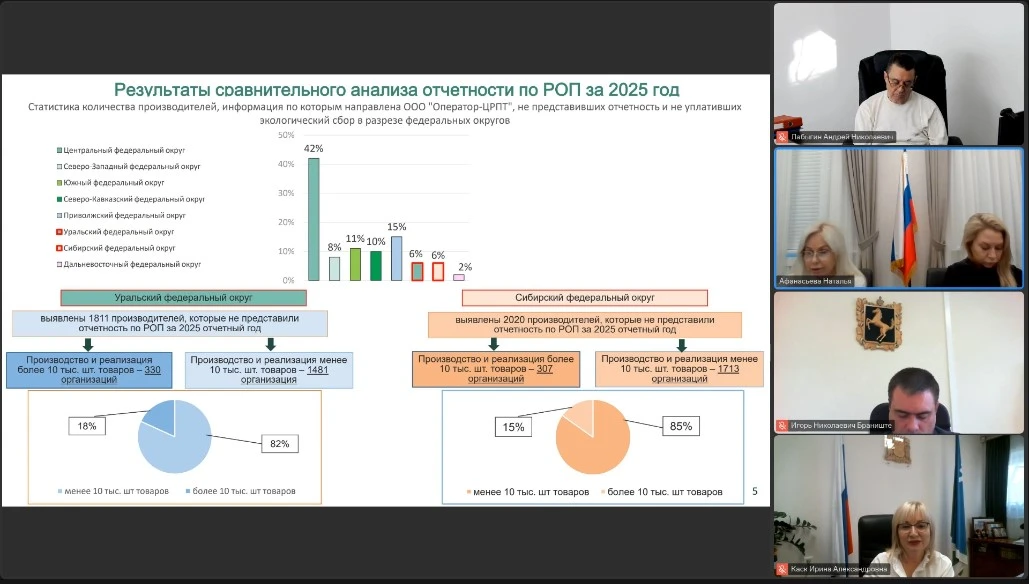Click the underlined number 307
1029x584 pixels.
tap(545, 369)
